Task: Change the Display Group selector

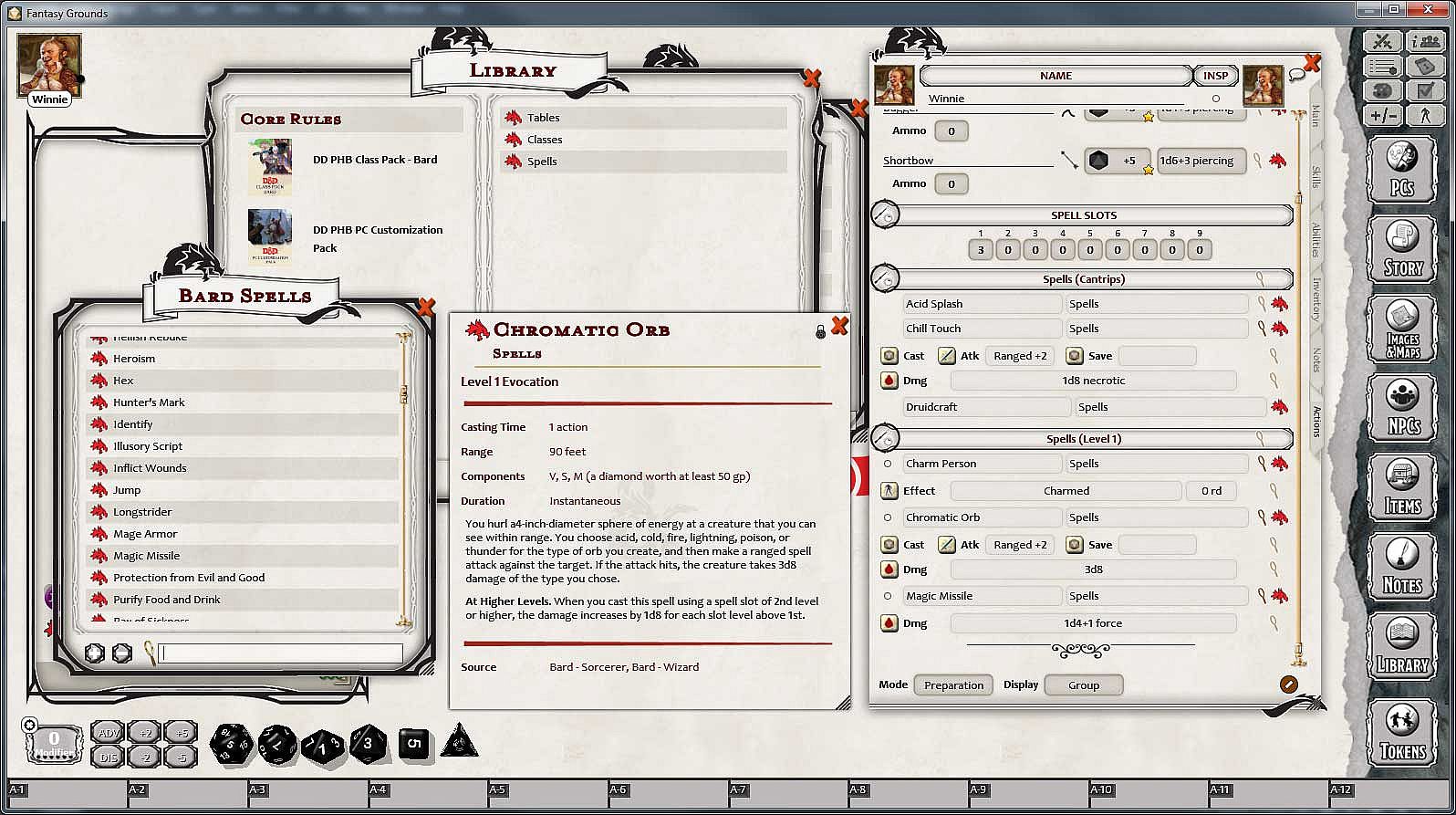Action: click(x=1083, y=685)
